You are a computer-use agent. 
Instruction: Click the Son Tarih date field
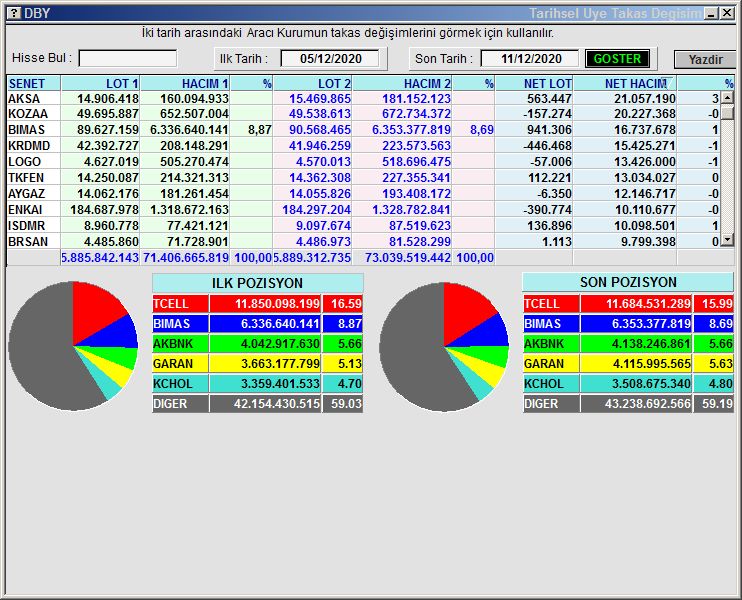[x=530, y=59]
